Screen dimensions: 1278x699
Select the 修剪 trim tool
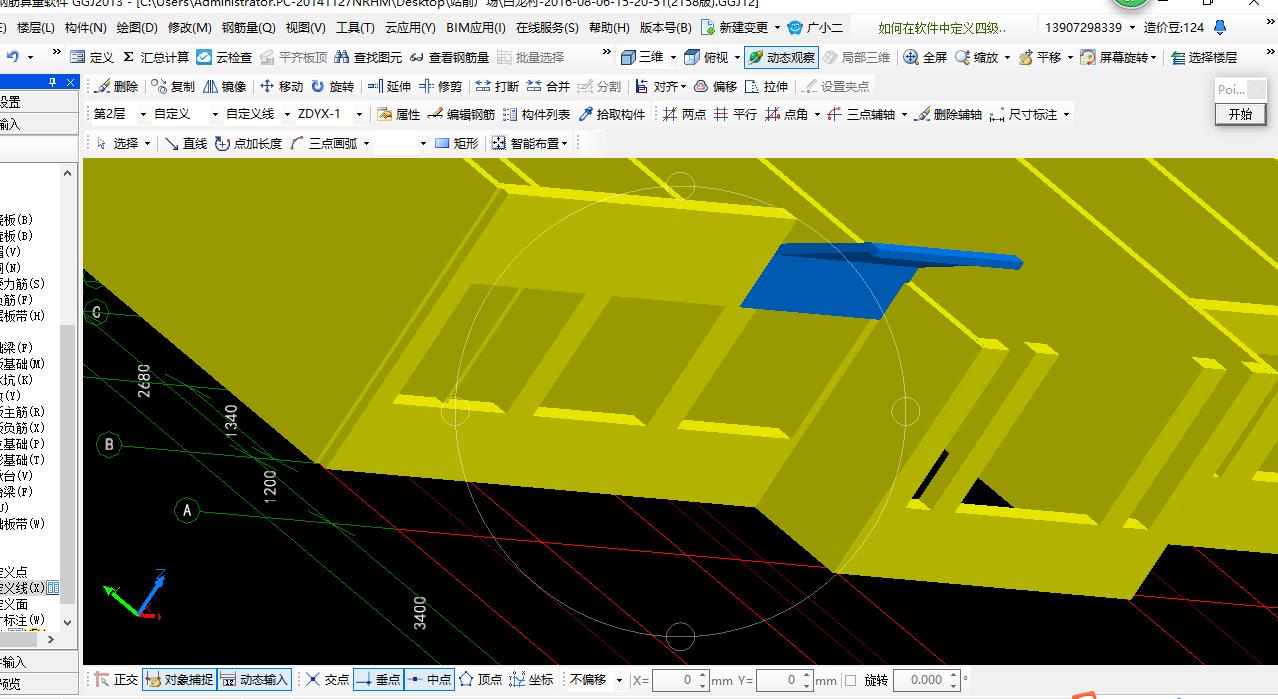pyautogui.click(x=441, y=86)
